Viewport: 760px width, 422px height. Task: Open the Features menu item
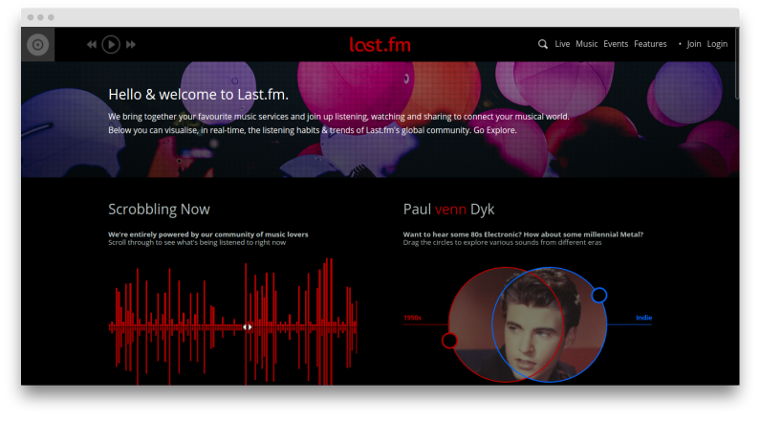(x=650, y=44)
